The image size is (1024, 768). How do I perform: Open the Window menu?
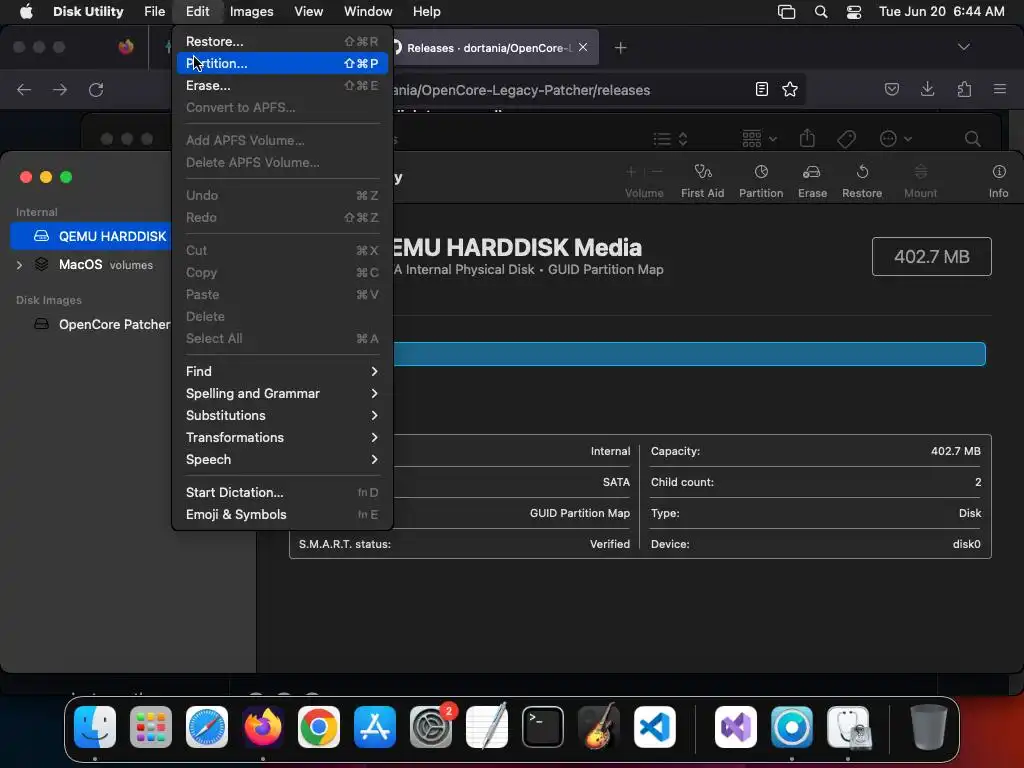tap(368, 12)
